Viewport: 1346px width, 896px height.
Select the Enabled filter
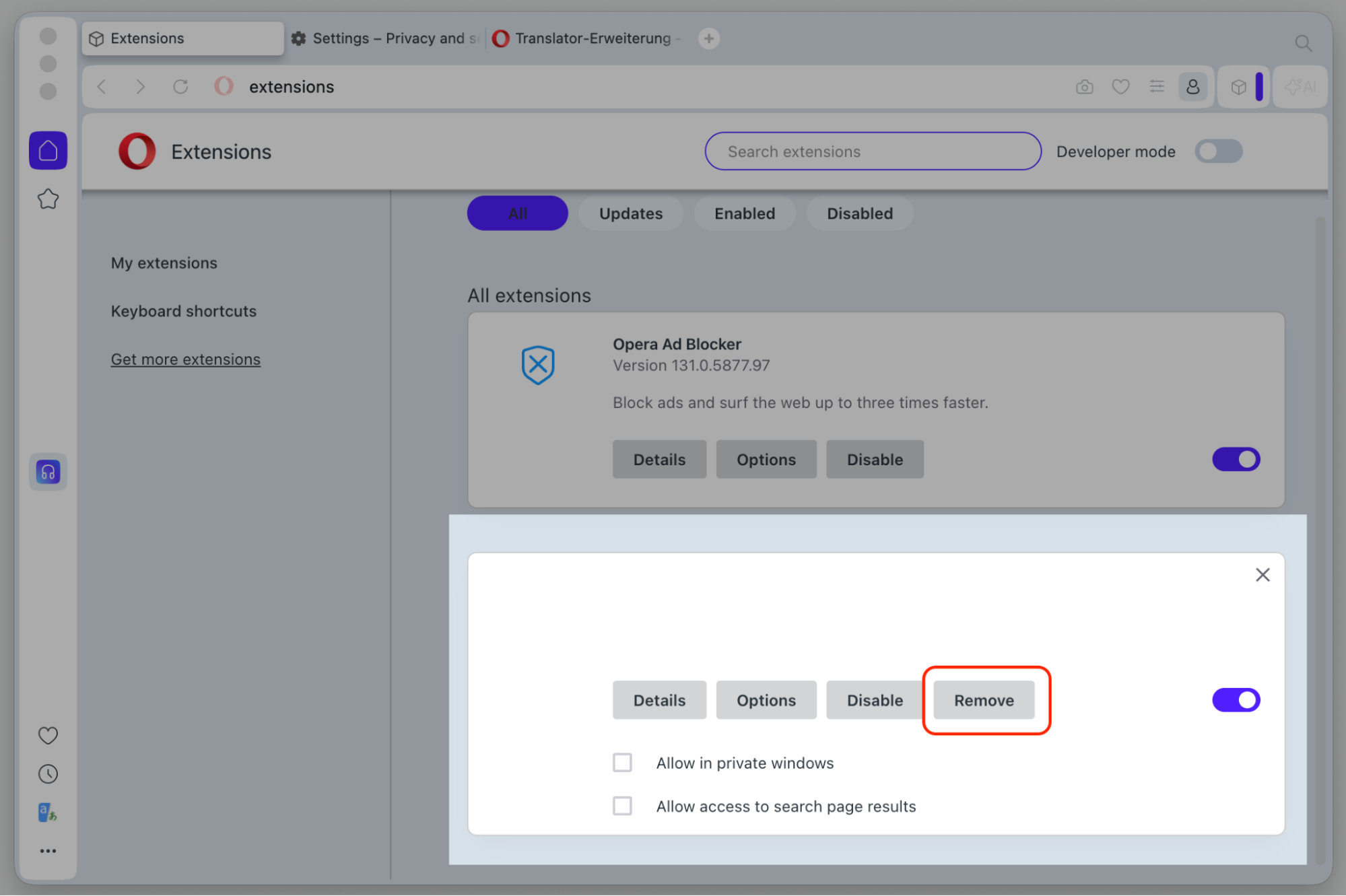point(745,213)
